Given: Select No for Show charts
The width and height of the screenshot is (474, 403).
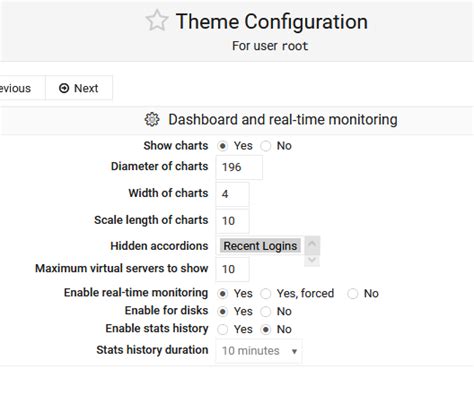Looking at the screenshot, I should click(266, 146).
